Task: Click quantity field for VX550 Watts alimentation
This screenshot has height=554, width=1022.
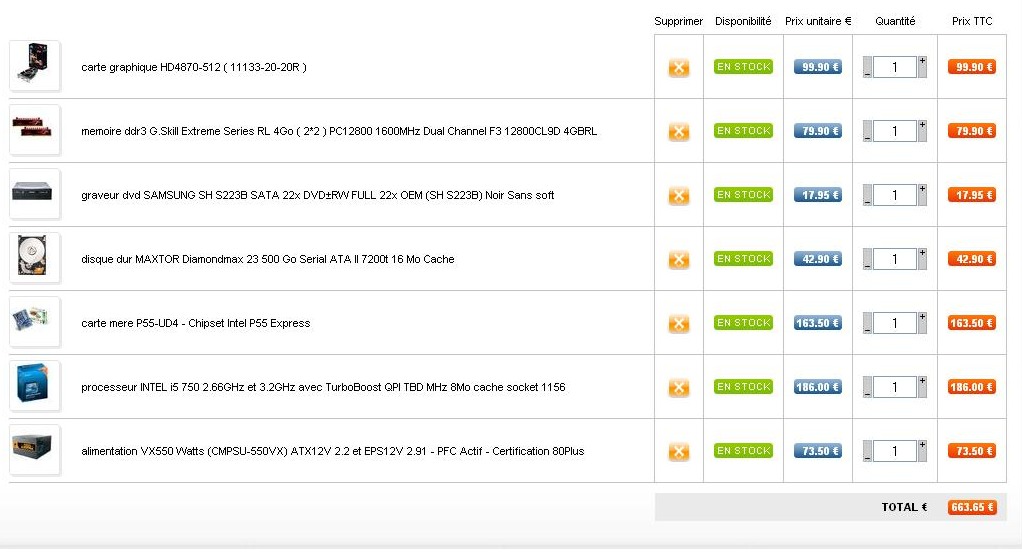Action: 895,450
